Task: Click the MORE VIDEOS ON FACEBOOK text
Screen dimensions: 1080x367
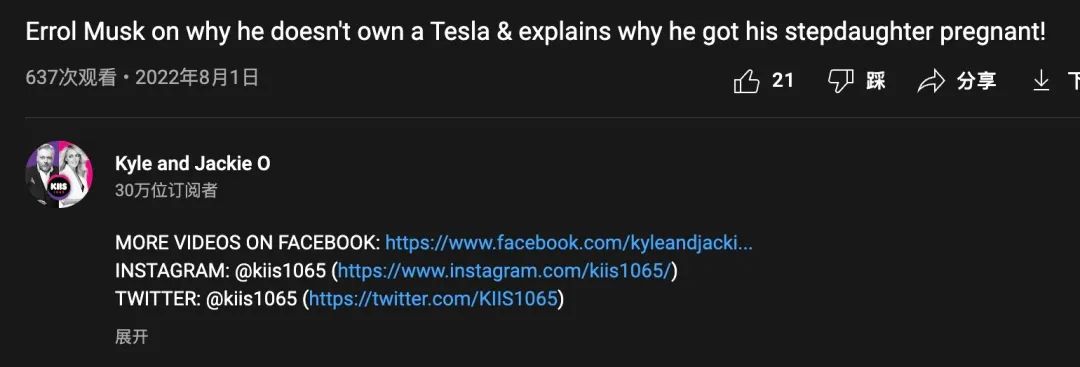Action: coord(247,242)
